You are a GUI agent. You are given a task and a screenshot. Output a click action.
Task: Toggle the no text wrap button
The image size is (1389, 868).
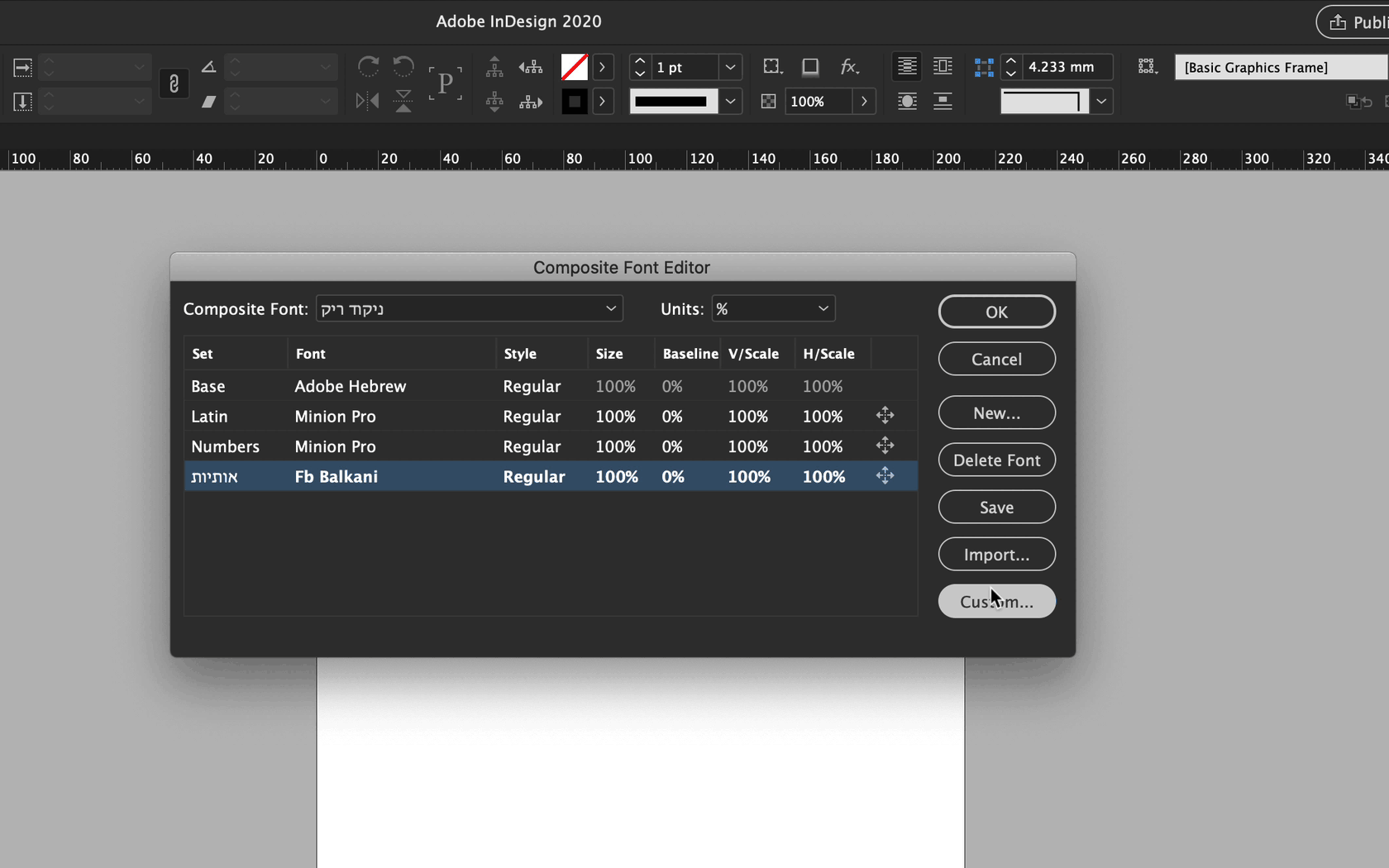(907, 67)
